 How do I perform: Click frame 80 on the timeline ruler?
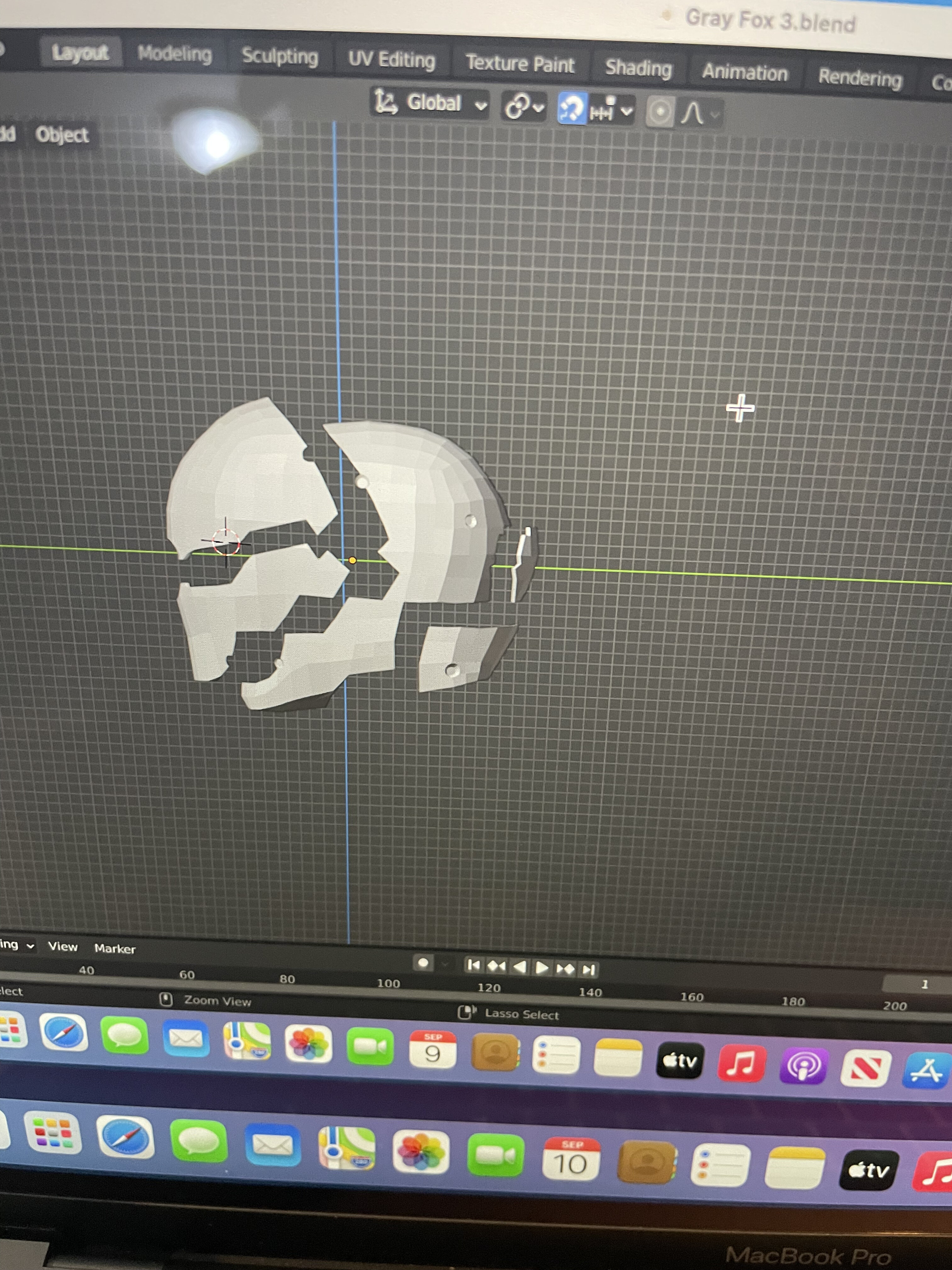tap(287, 979)
